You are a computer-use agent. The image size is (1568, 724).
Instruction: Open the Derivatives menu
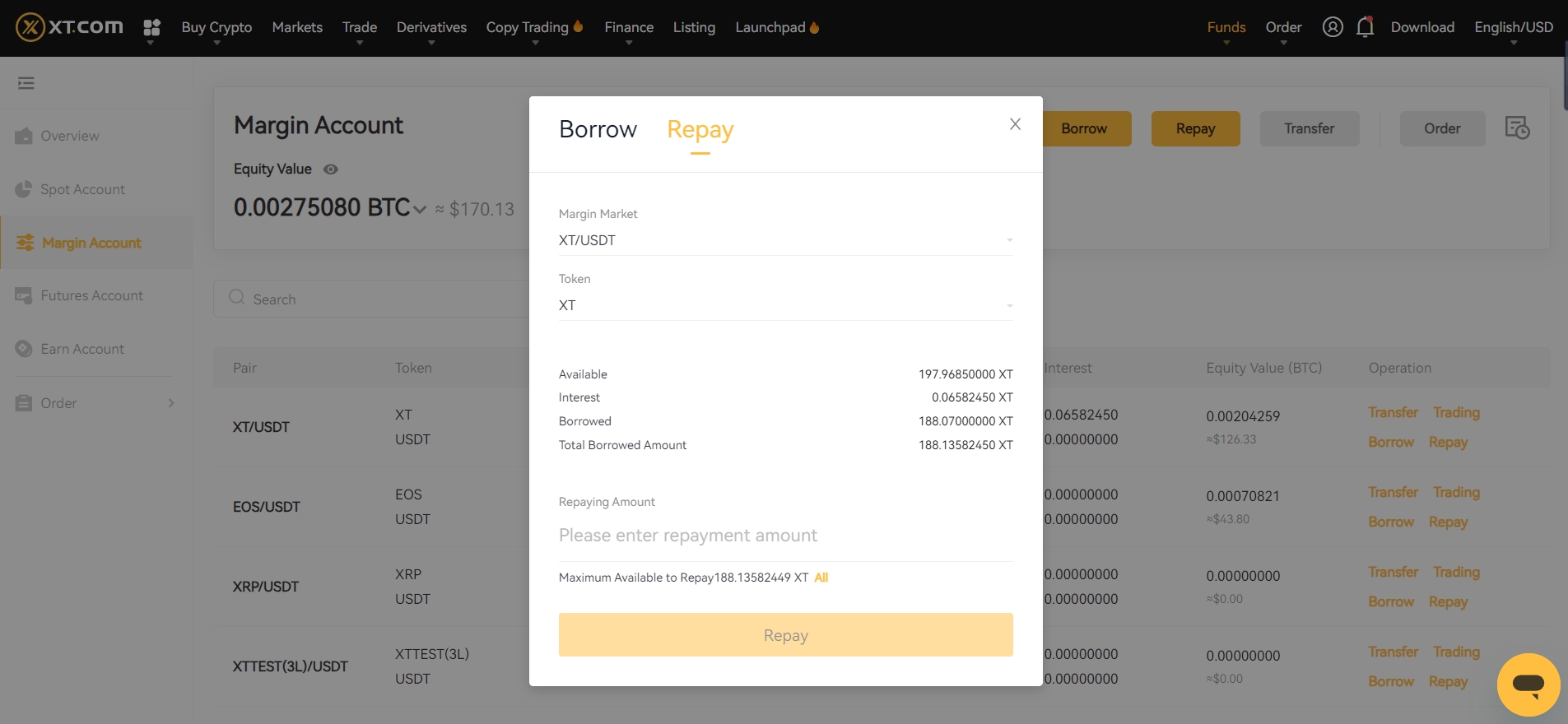coord(431,27)
